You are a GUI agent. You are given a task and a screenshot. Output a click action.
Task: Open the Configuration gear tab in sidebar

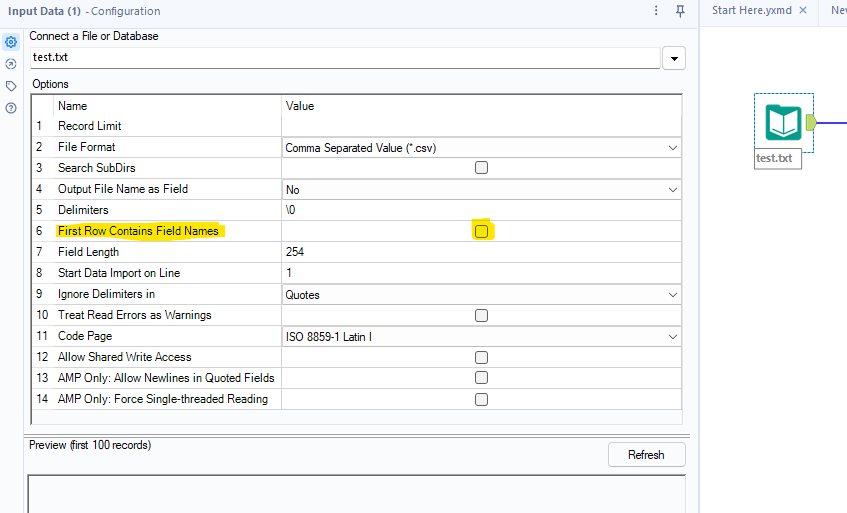[11, 42]
